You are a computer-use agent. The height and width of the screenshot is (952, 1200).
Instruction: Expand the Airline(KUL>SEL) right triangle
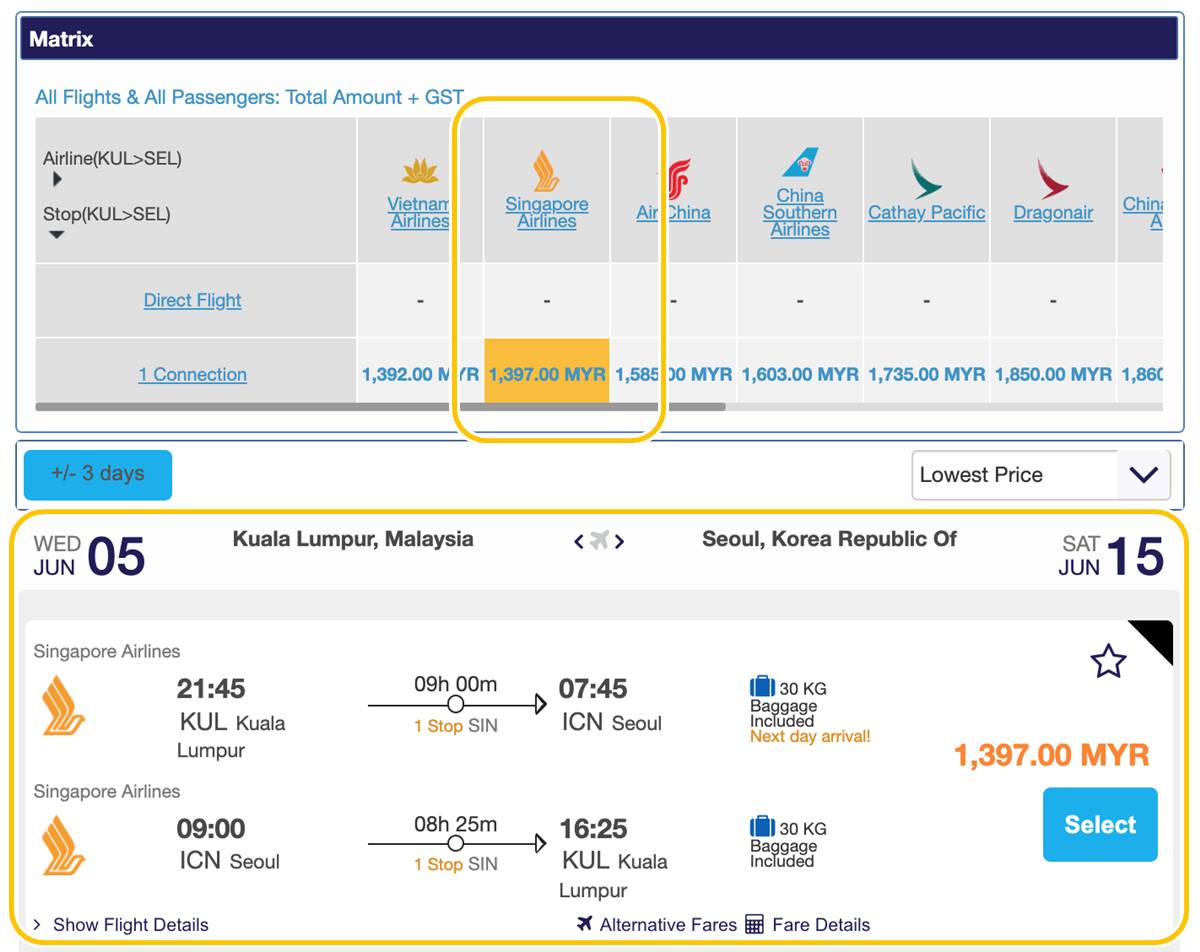pyautogui.click(x=57, y=179)
